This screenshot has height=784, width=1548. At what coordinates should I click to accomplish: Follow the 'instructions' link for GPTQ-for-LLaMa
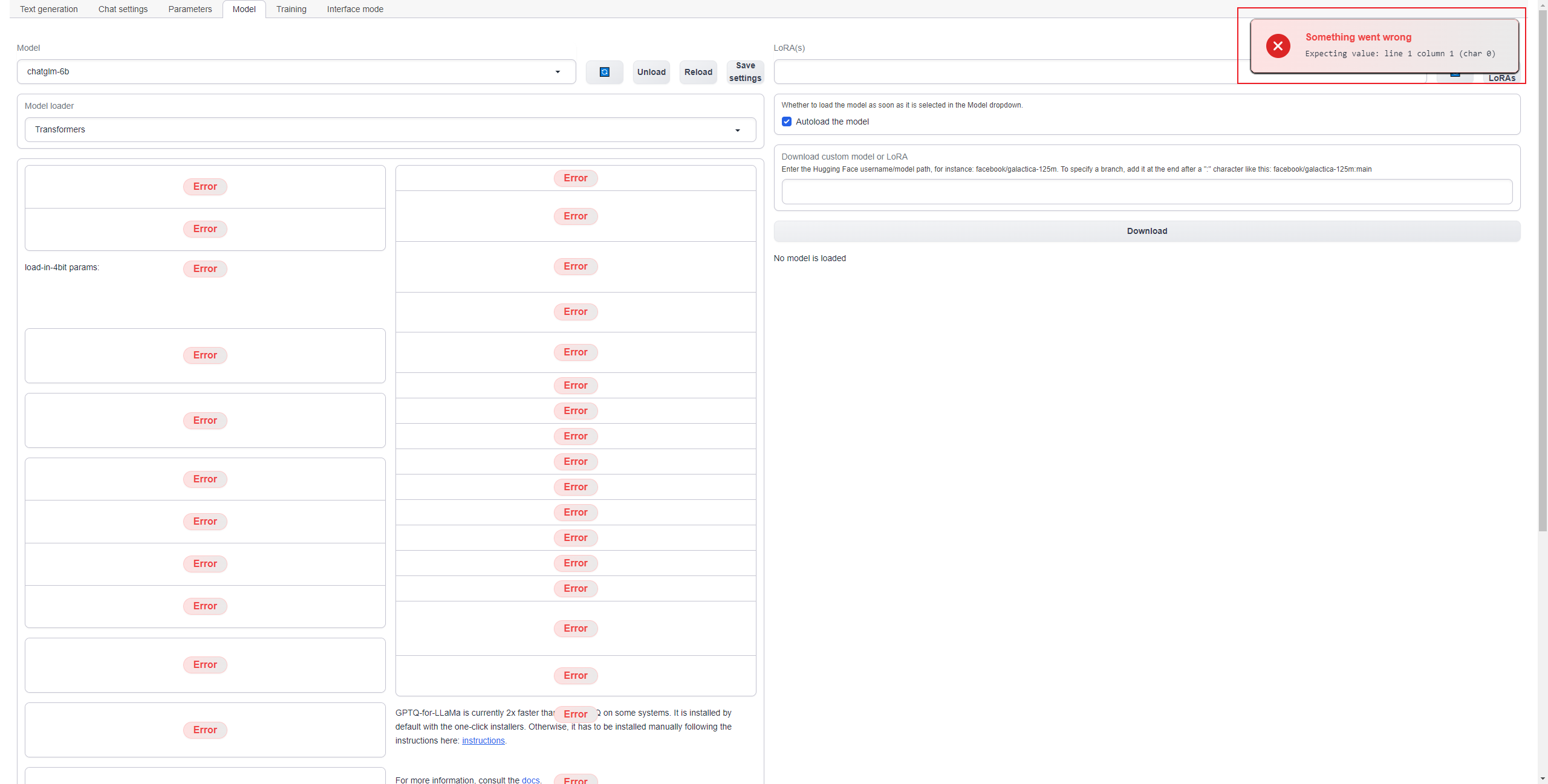pyautogui.click(x=483, y=740)
